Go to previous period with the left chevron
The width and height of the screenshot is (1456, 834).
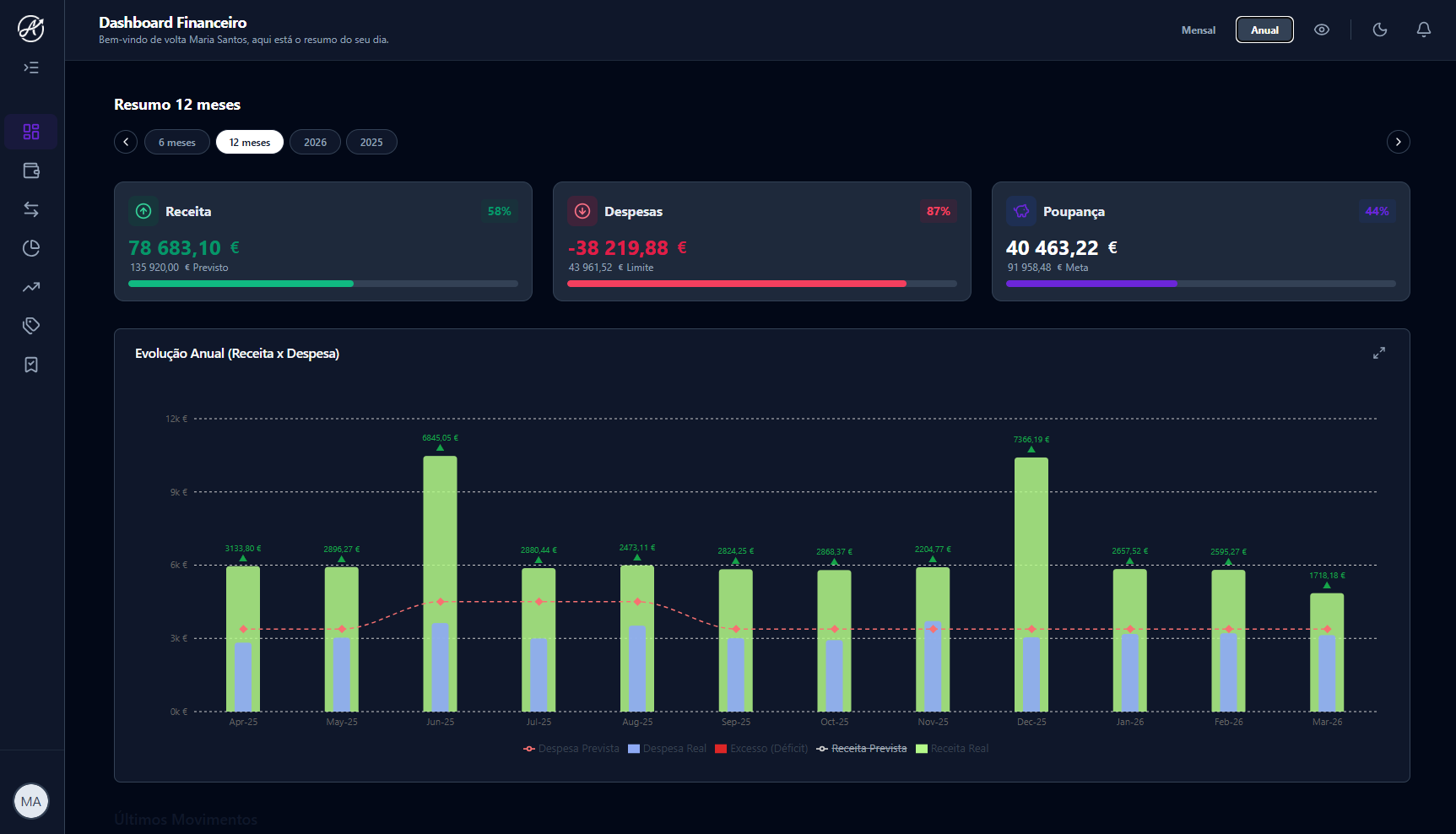[125, 142]
